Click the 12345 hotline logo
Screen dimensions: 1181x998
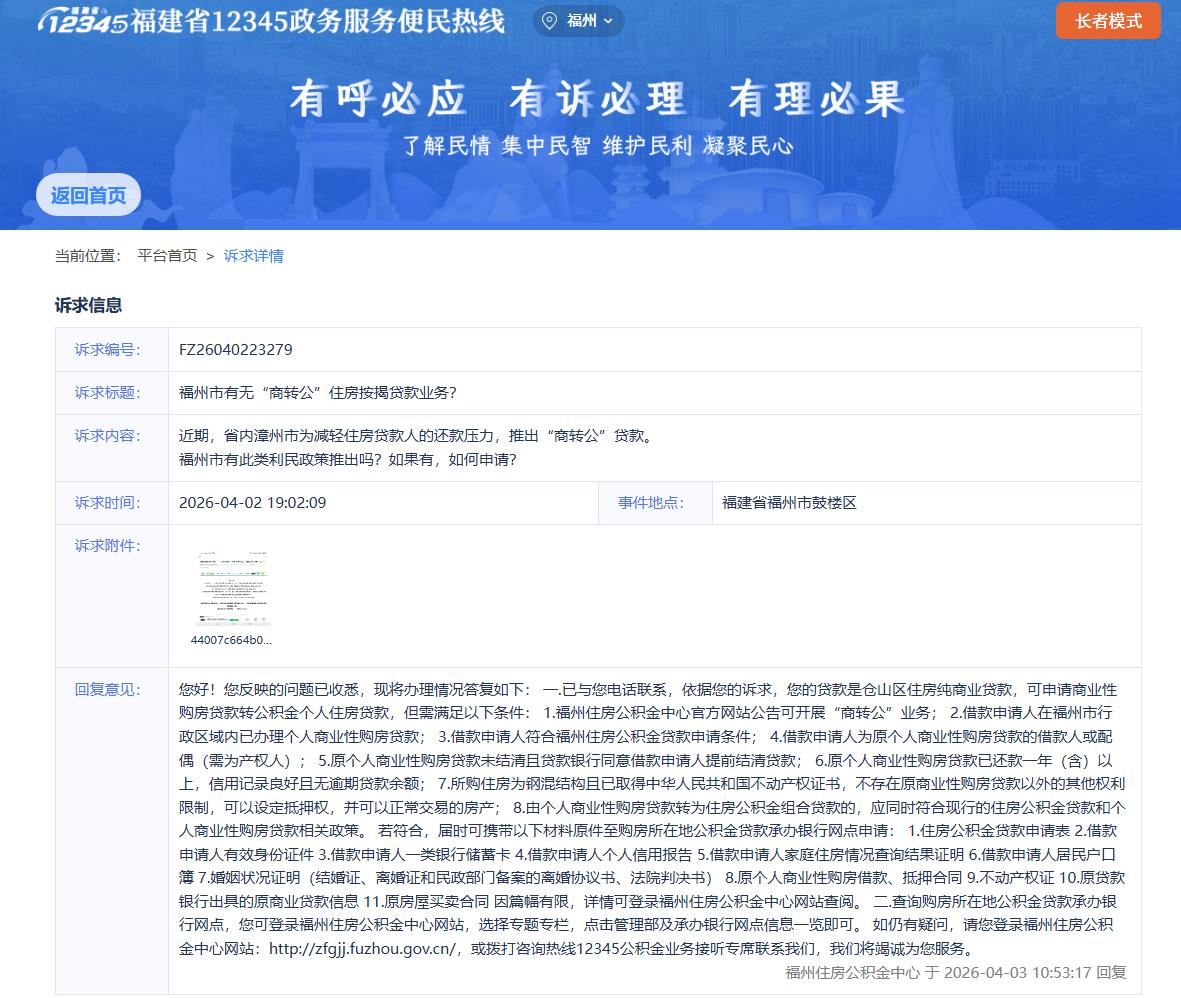82,21
